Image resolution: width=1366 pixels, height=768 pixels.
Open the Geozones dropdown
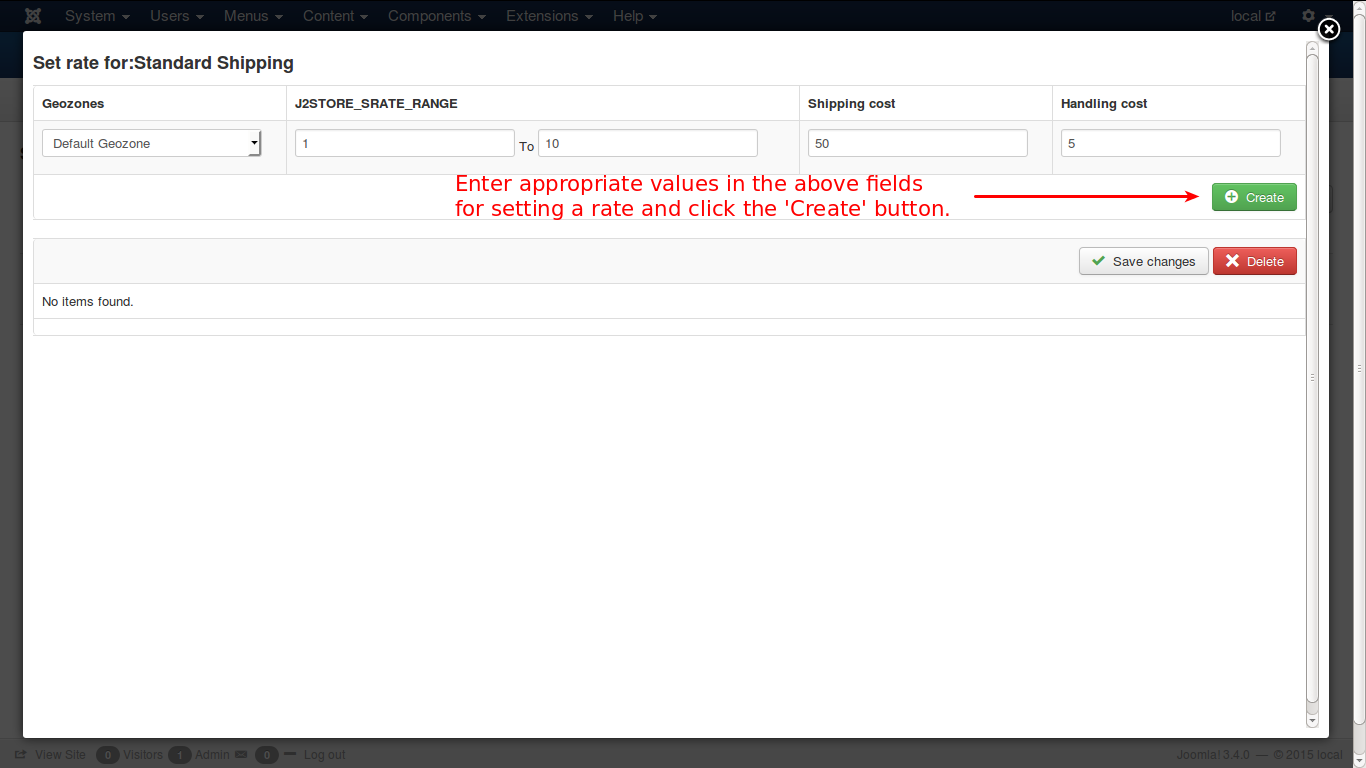click(151, 143)
